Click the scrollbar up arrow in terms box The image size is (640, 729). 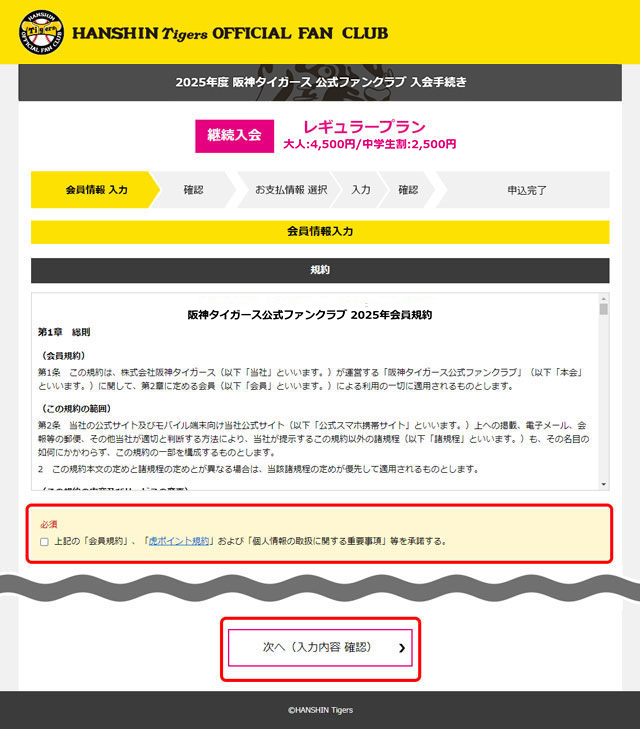pyautogui.click(x=603, y=298)
